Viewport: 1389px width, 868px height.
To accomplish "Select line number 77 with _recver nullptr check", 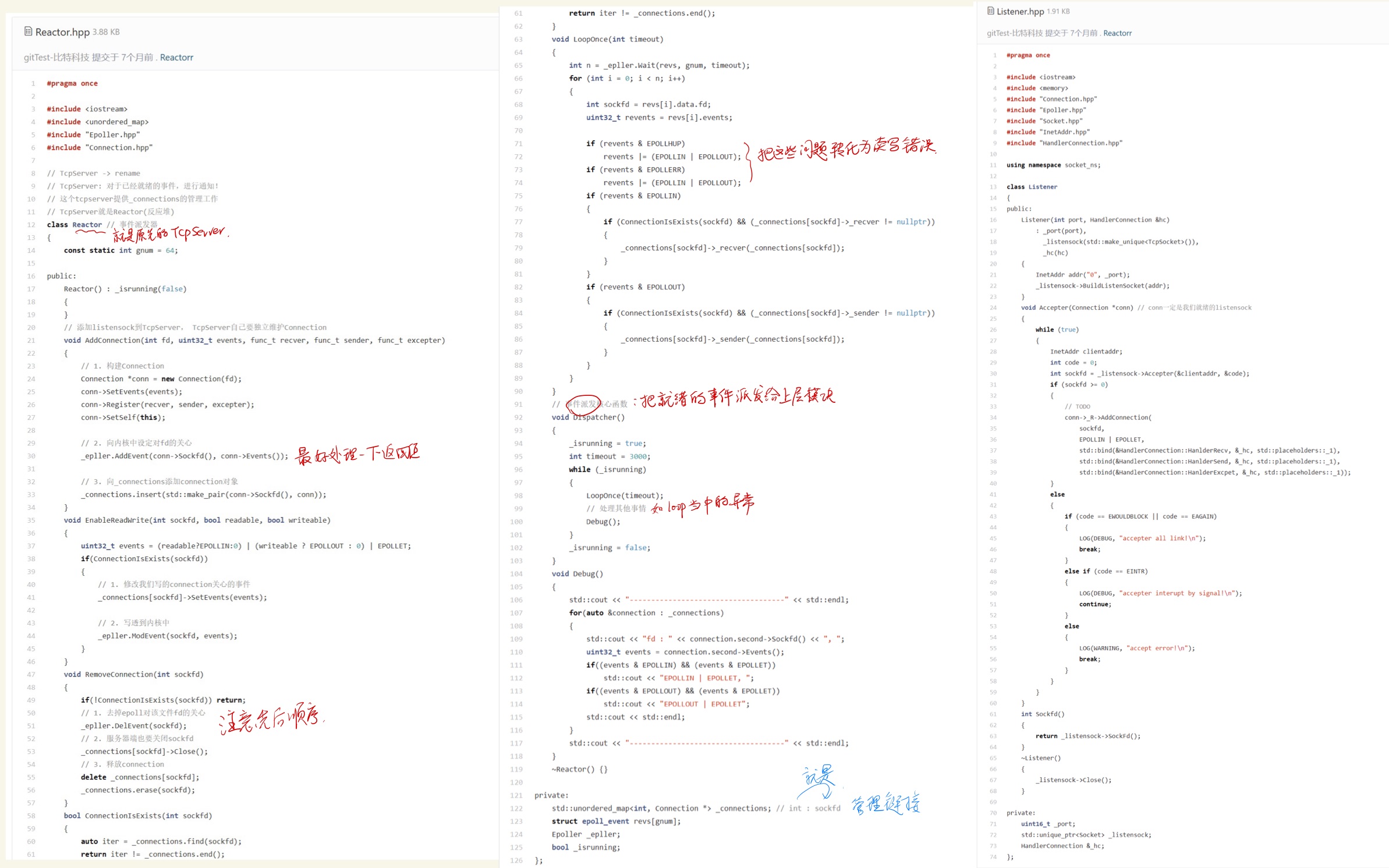I will pyautogui.click(x=518, y=222).
